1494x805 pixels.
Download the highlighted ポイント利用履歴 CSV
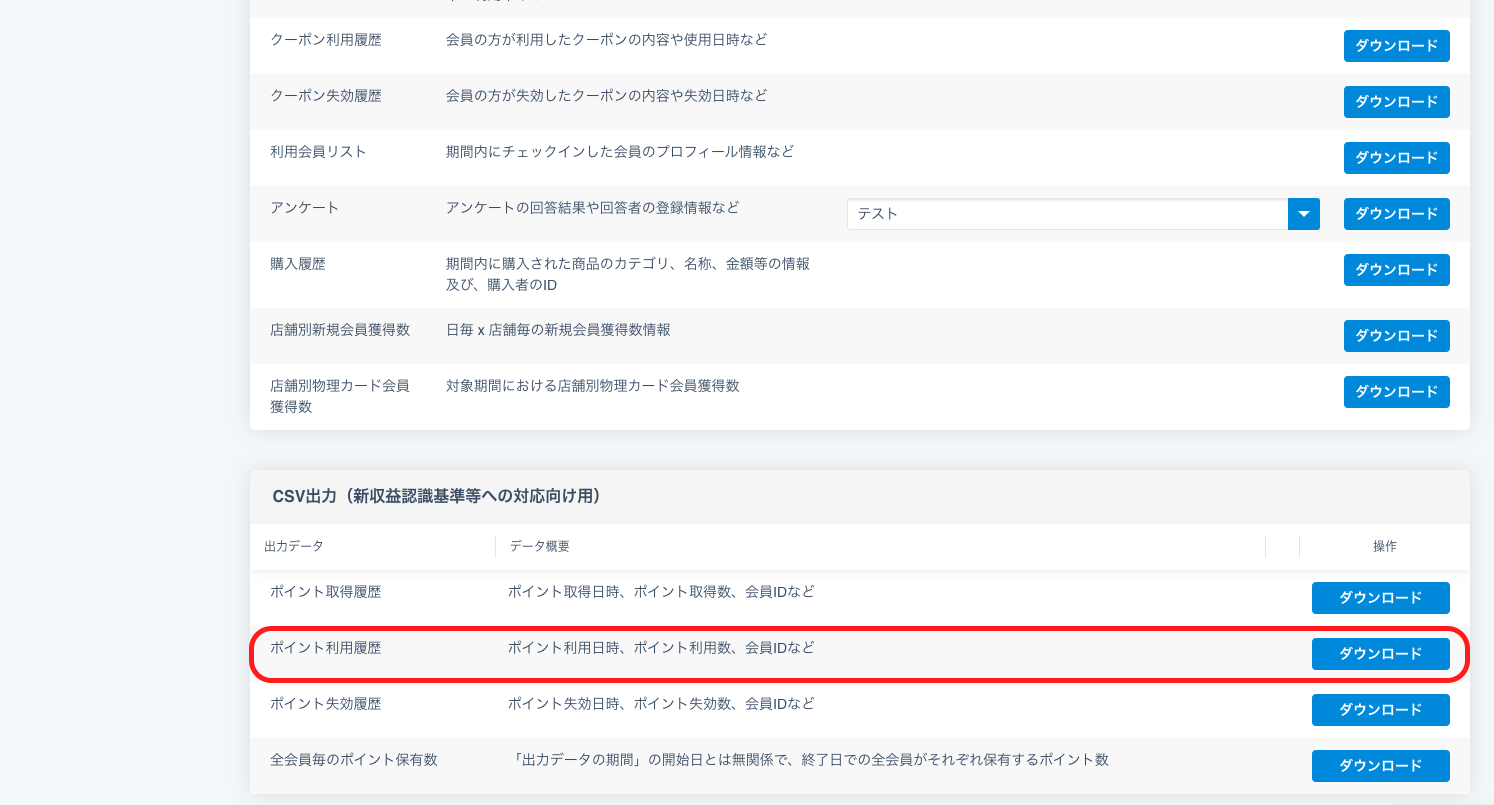(1380, 654)
